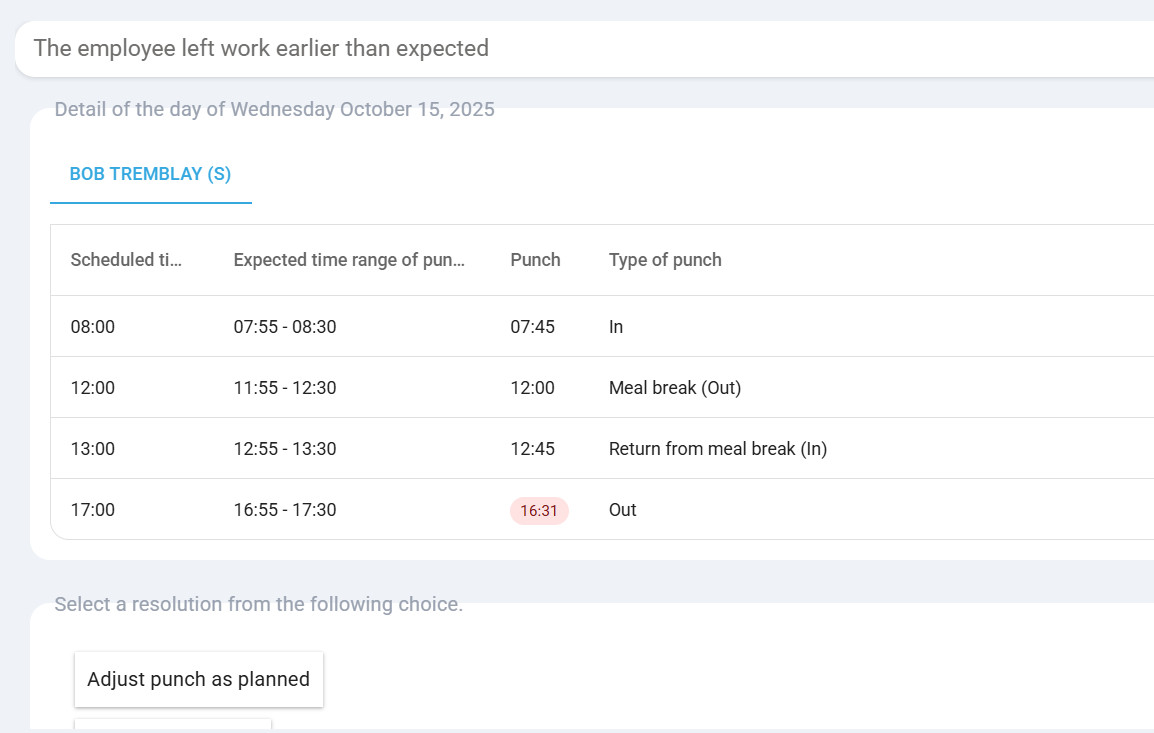This screenshot has height=733, width=1154.
Task: Click the Expected time range column header
Action: click(349, 260)
